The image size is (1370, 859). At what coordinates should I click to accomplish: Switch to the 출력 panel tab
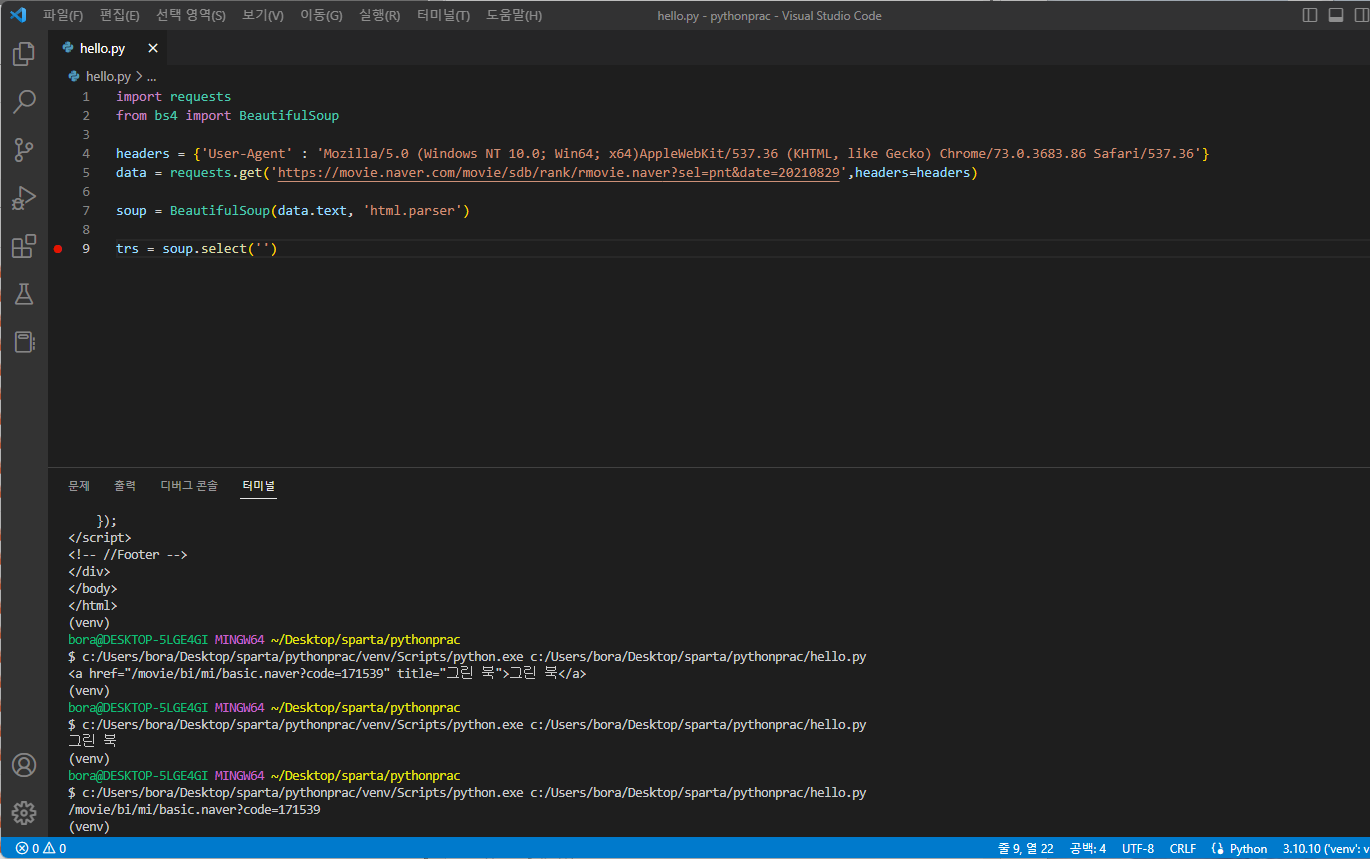[x=125, y=486]
